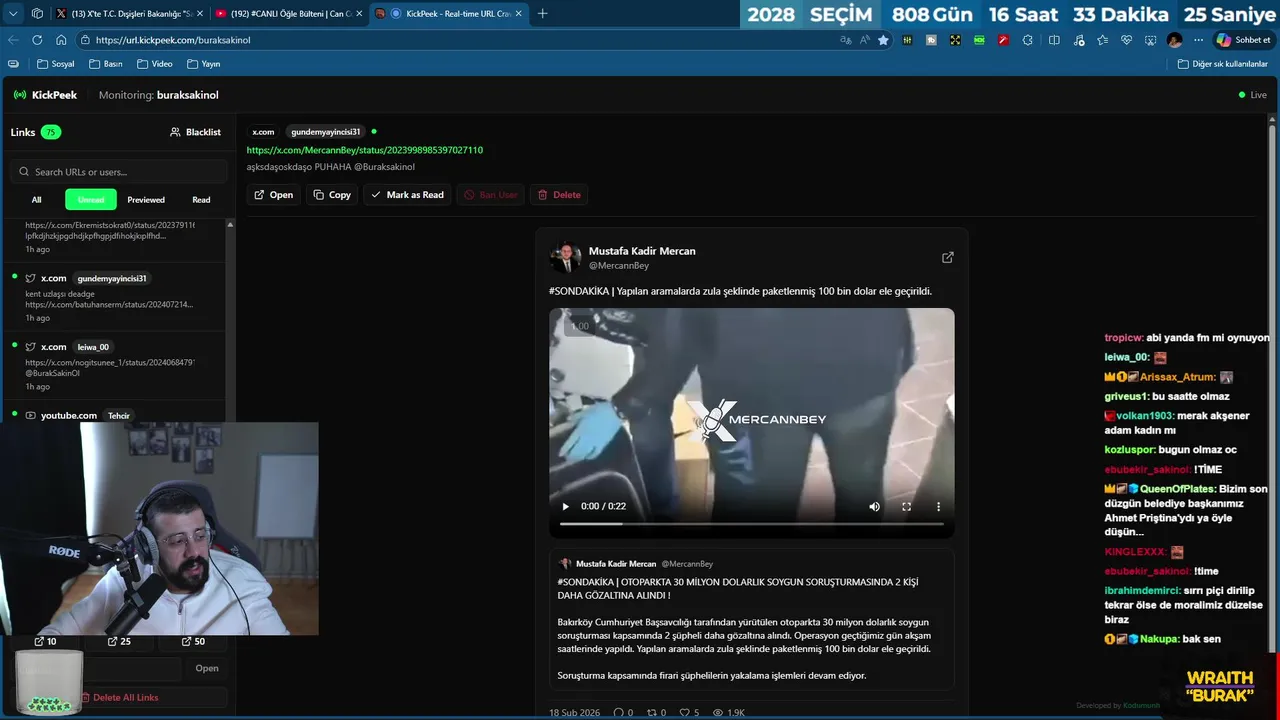Select the x.com link about kent uzlaşı
The height and width of the screenshot is (720, 1280).
(114, 297)
